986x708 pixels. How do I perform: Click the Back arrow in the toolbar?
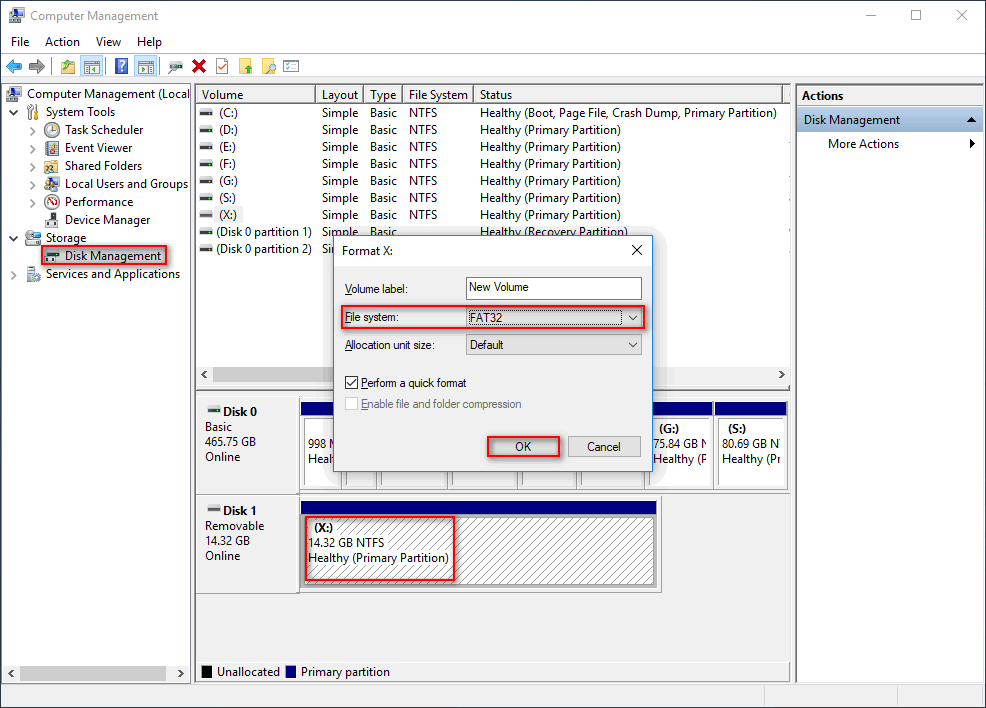[x=14, y=66]
